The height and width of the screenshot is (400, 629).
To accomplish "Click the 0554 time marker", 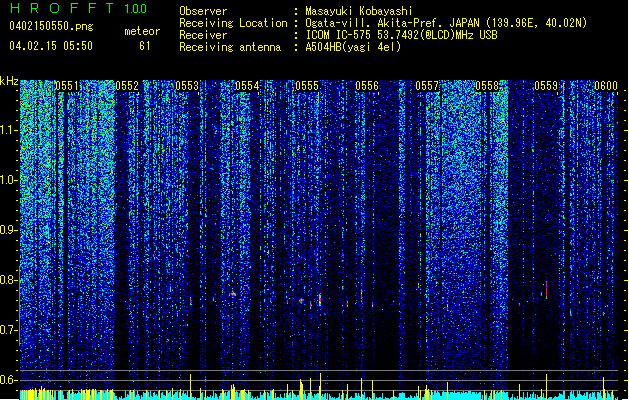I will click(247, 86).
